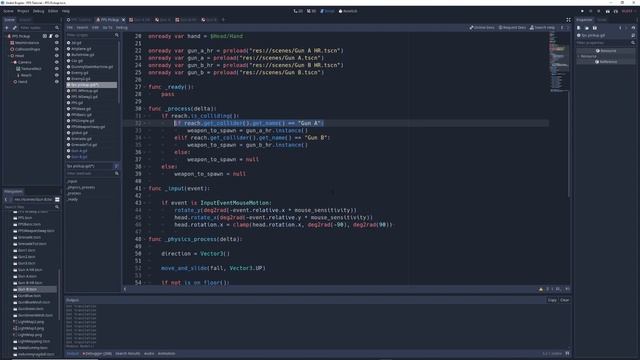This screenshot has width=640, height=360.
Task: Add a new node with the plus icon
Action: (x=7, y=28)
